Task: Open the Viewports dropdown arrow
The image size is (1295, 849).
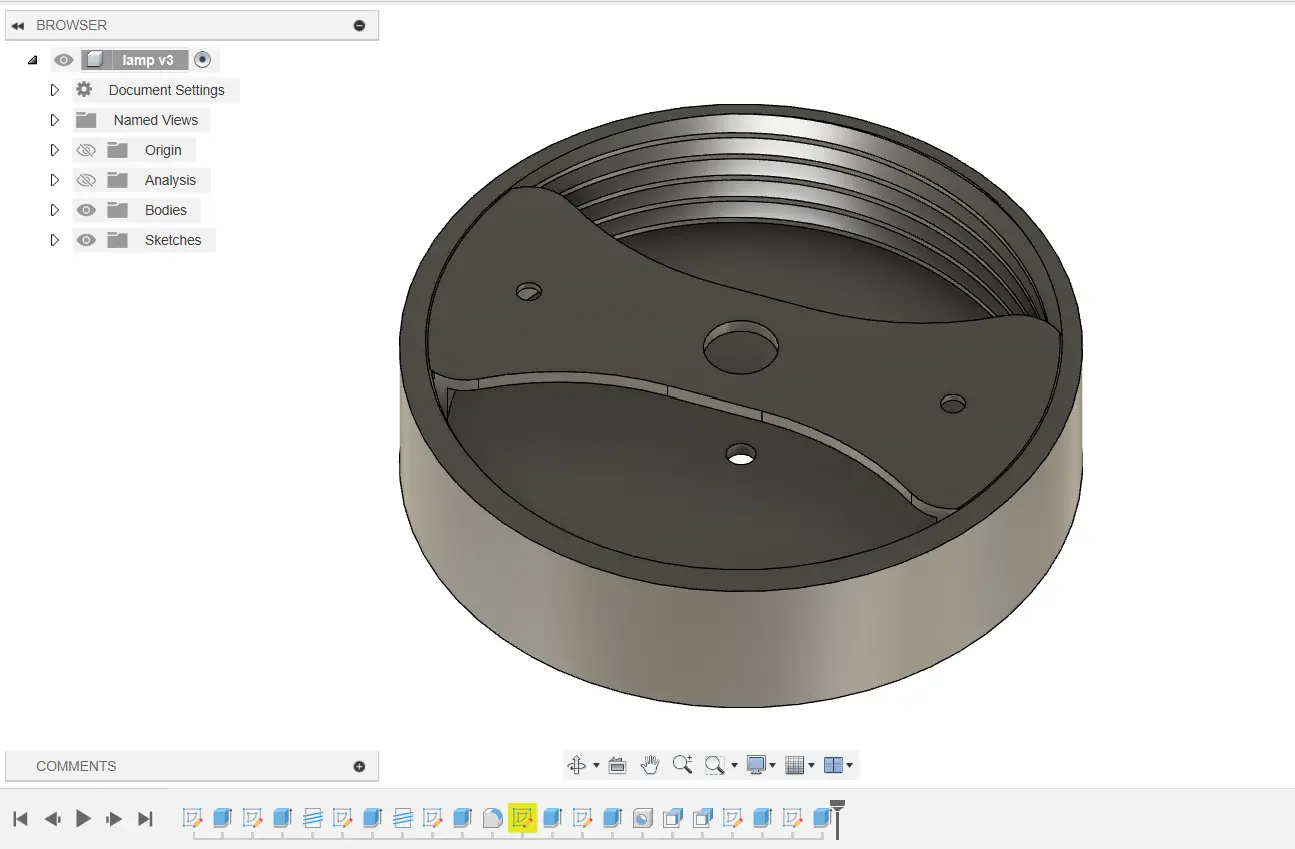Action: tap(850, 766)
